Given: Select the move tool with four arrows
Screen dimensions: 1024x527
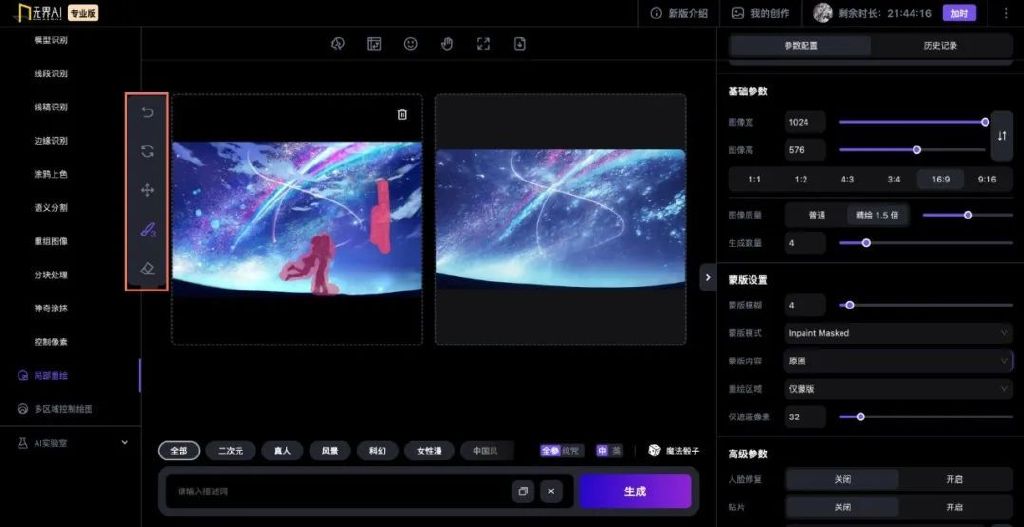Looking at the screenshot, I should point(148,190).
